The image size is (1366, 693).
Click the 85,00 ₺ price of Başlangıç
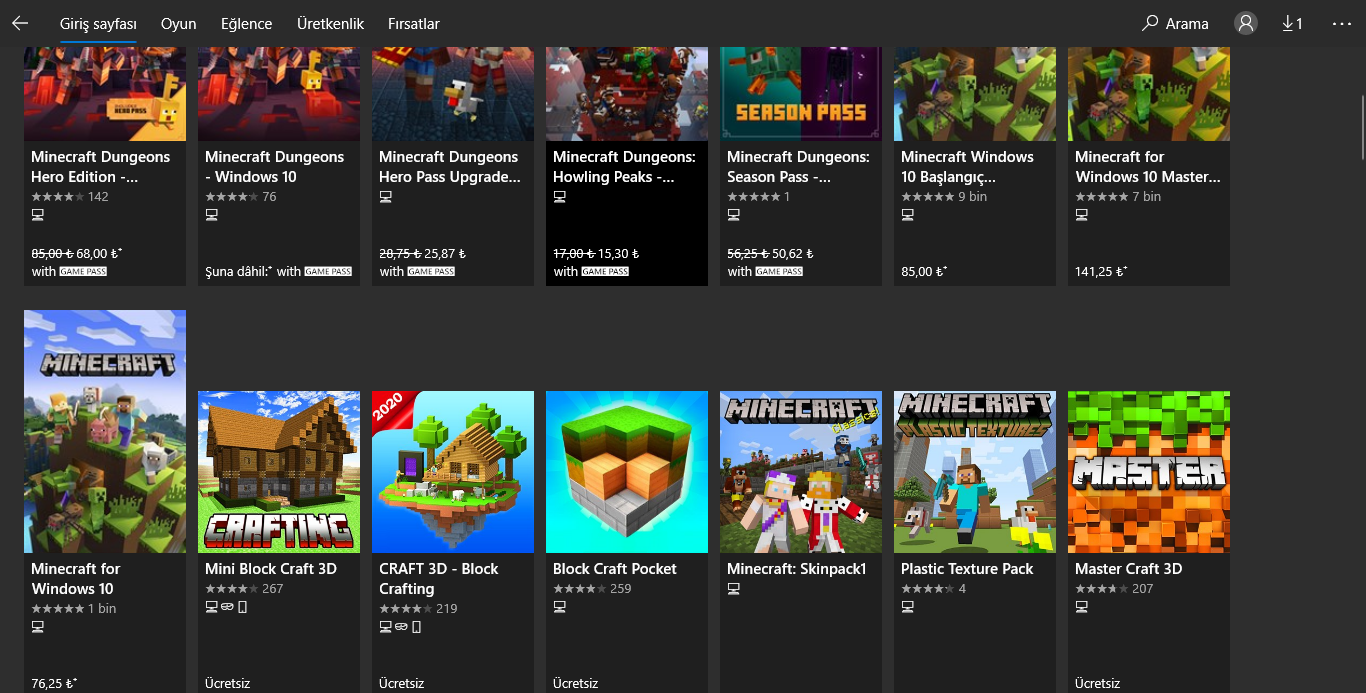924,271
